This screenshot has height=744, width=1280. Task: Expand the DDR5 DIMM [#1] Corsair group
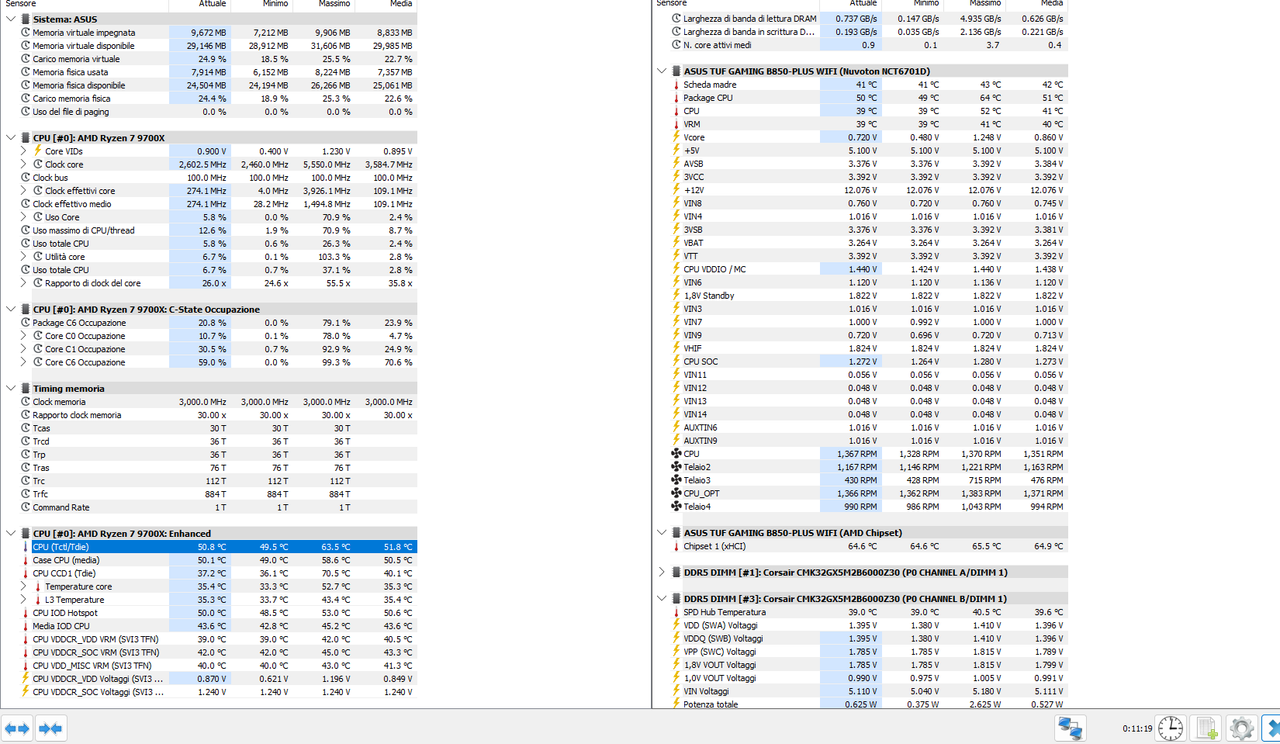[662, 573]
